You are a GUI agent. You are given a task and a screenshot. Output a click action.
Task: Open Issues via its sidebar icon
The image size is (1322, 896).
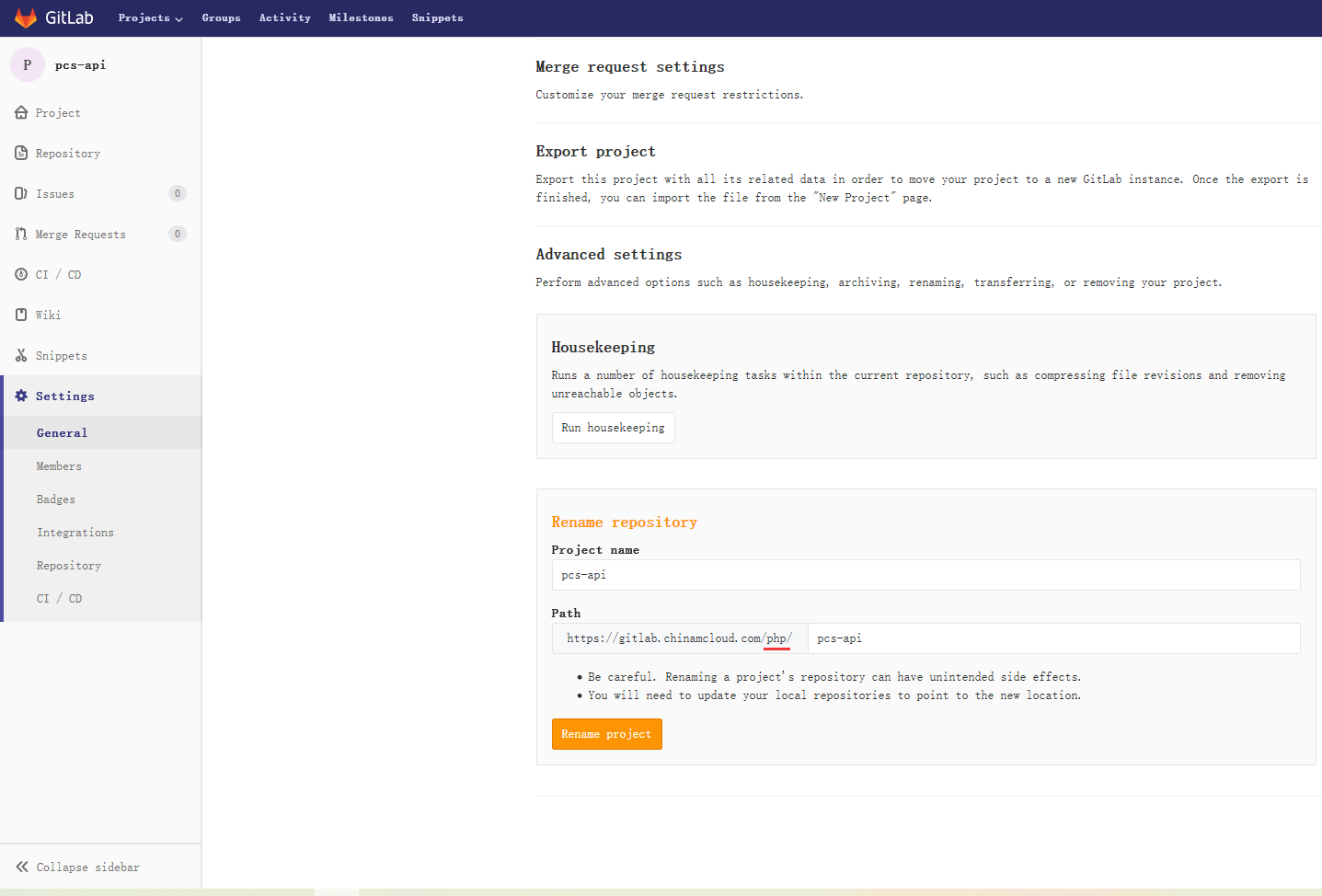click(x=21, y=193)
